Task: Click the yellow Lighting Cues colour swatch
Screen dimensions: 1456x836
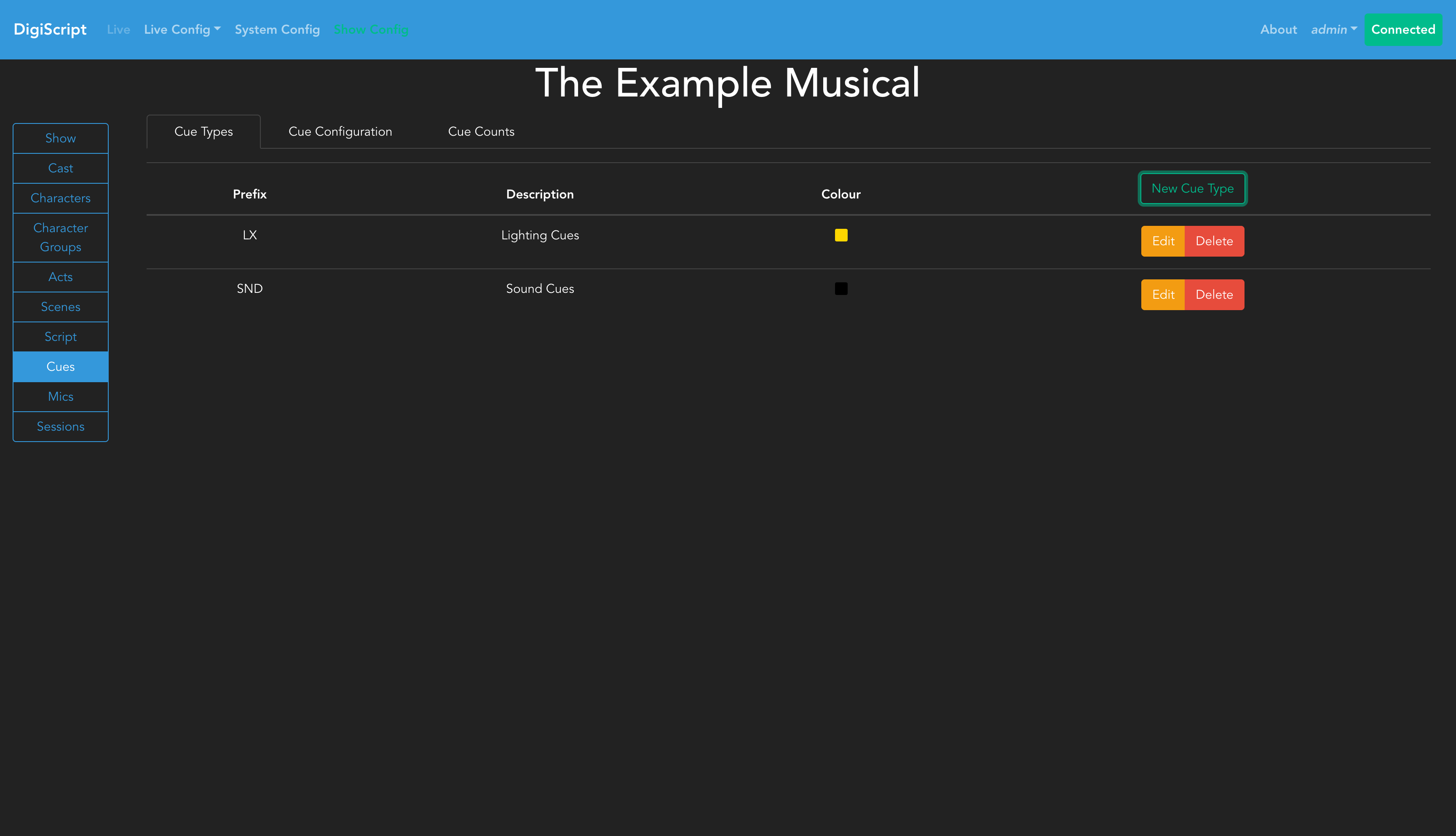Action: pos(841,235)
